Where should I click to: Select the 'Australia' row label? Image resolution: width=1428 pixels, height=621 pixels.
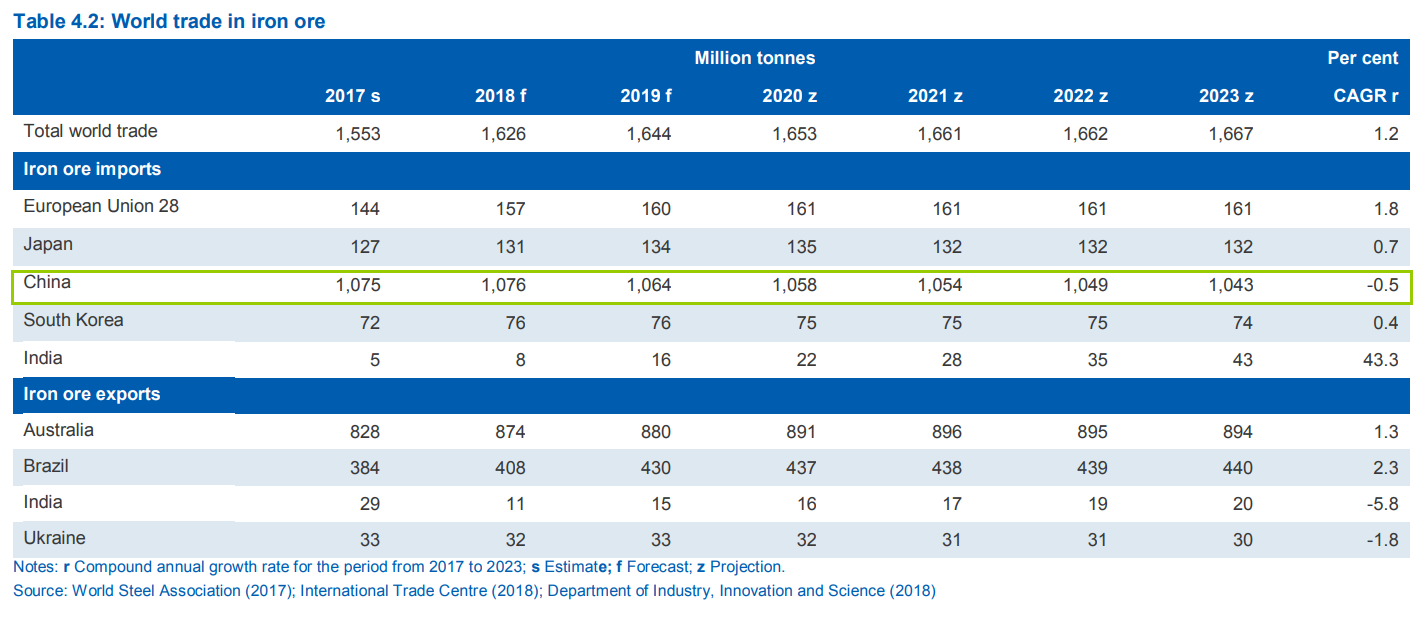[58, 430]
